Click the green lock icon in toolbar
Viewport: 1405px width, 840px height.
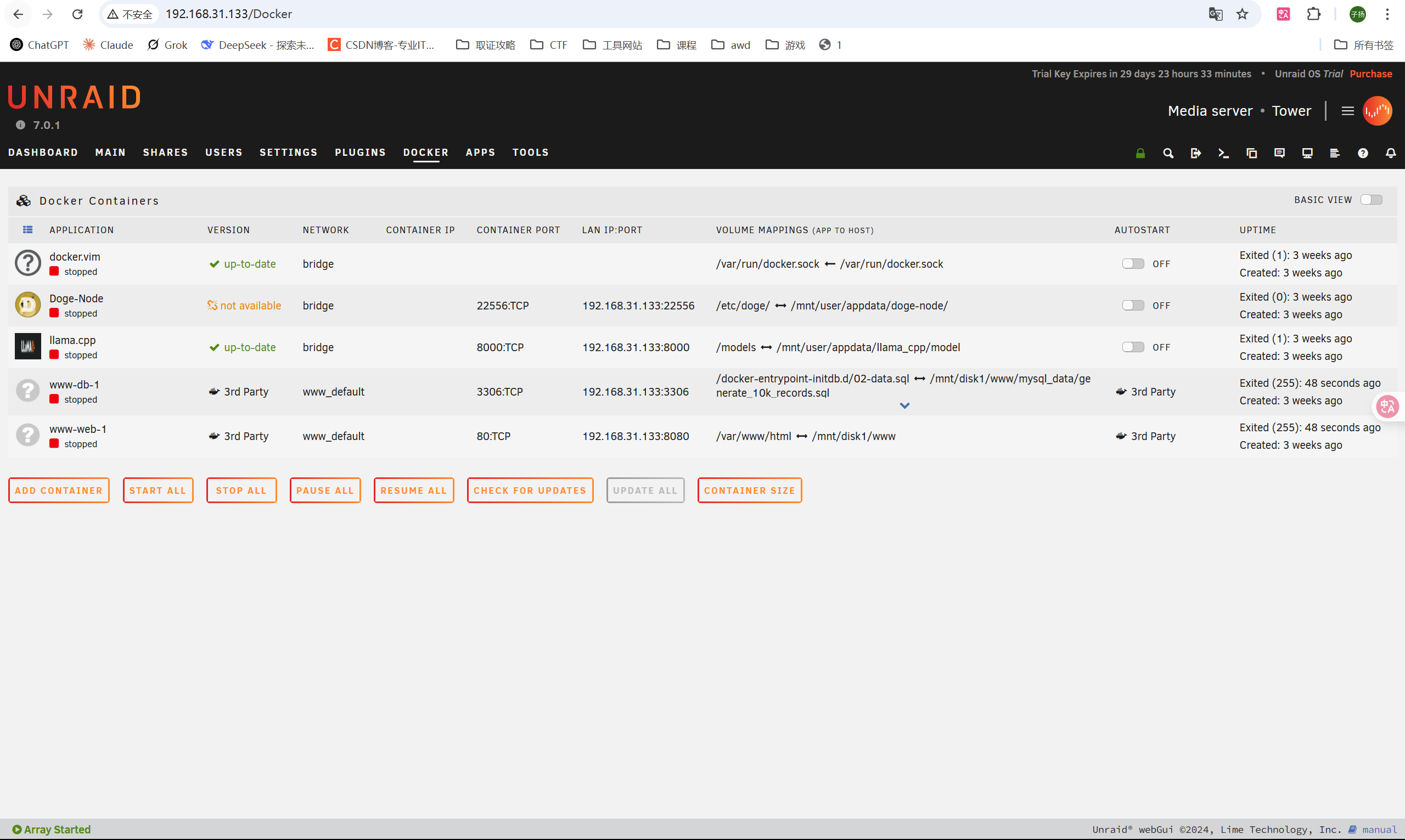point(1140,153)
